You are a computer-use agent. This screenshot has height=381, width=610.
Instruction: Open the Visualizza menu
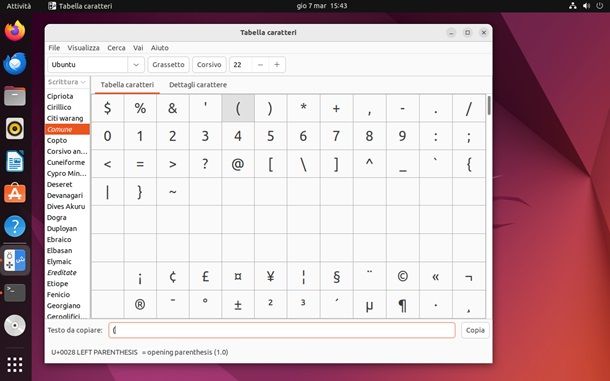pos(83,48)
